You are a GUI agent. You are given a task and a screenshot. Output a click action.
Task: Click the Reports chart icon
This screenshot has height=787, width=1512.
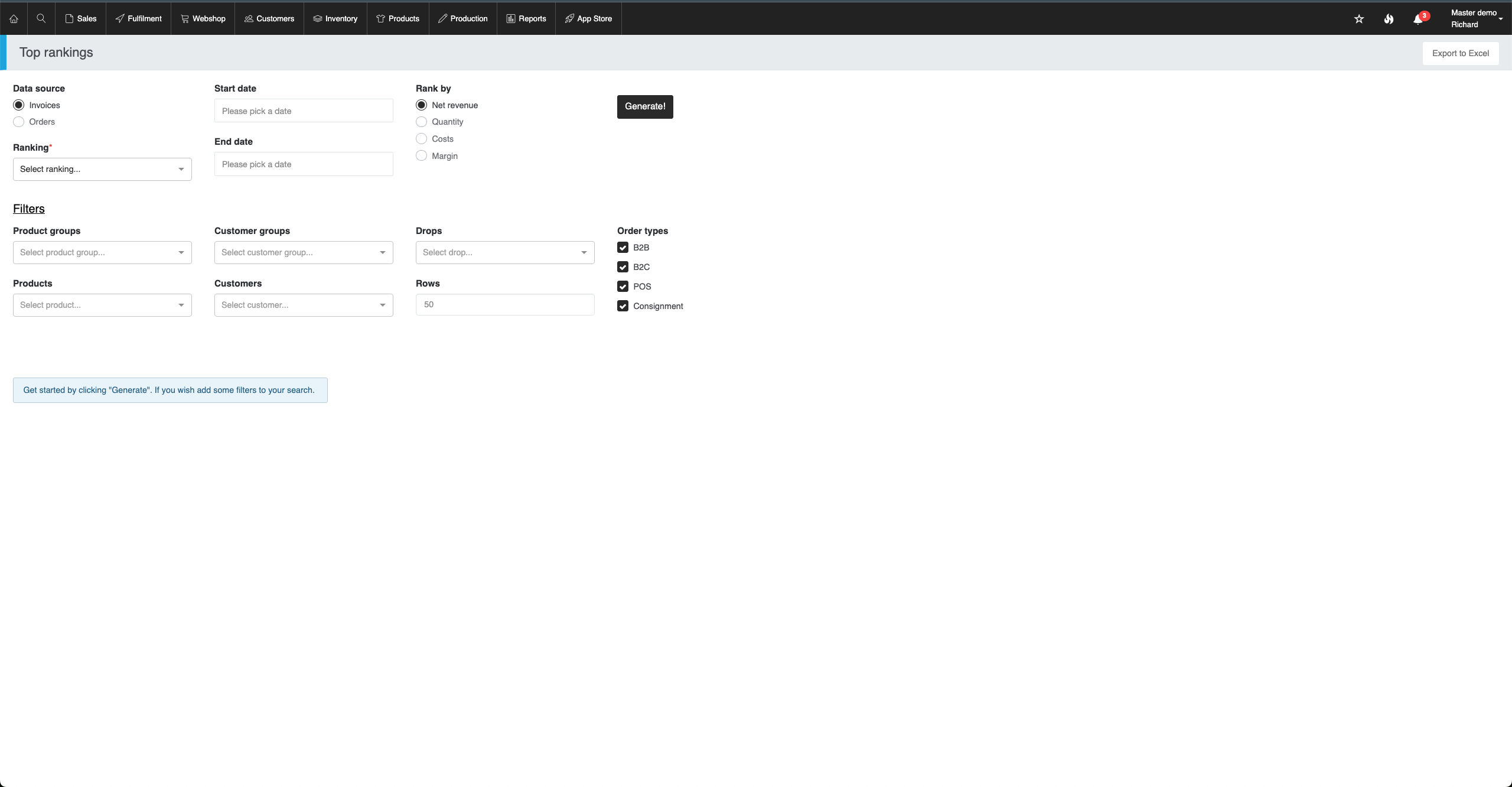(x=511, y=19)
